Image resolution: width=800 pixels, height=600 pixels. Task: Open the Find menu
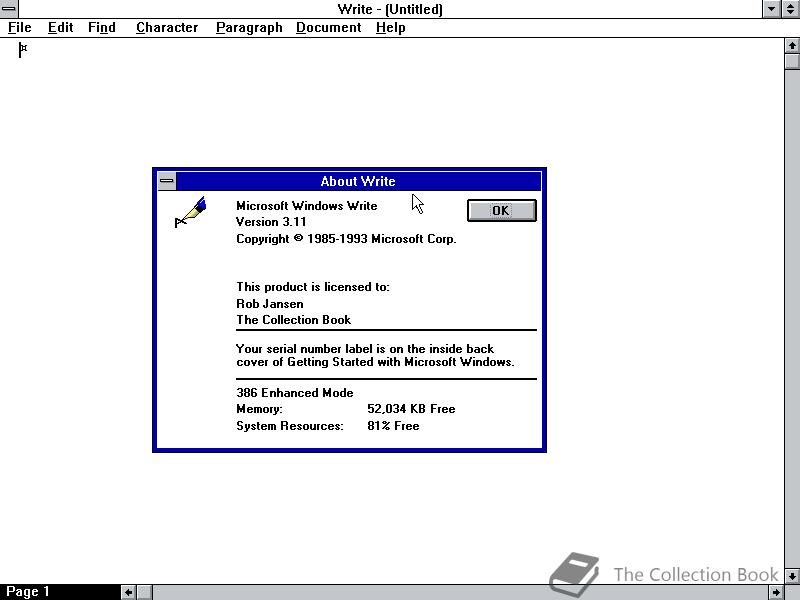[102, 28]
